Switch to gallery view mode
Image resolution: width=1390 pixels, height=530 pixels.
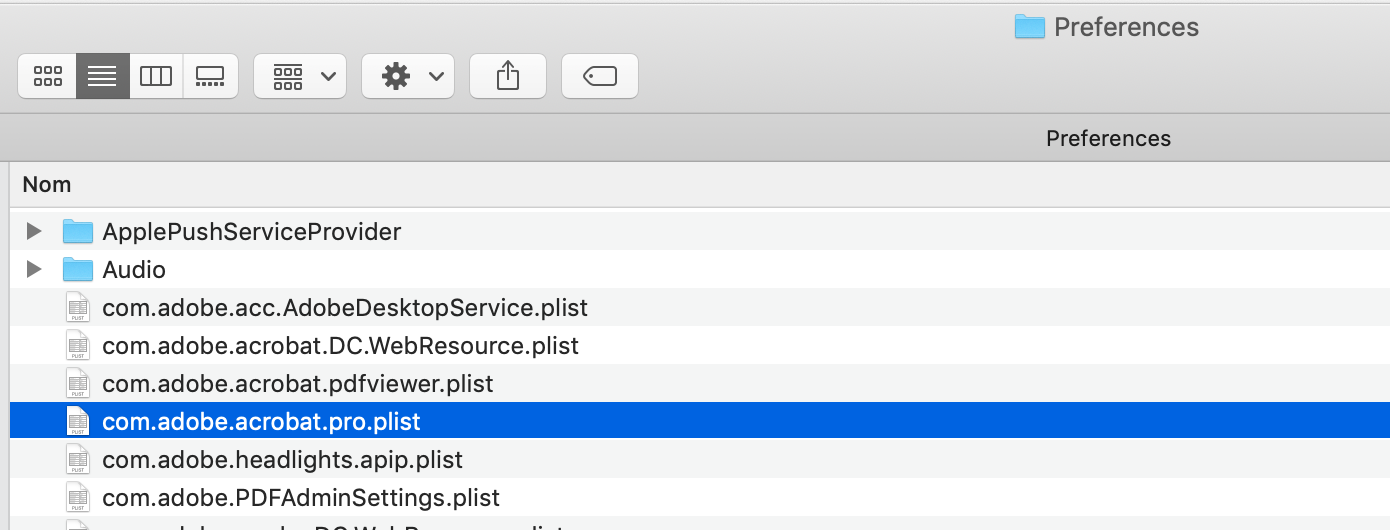pos(210,76)
